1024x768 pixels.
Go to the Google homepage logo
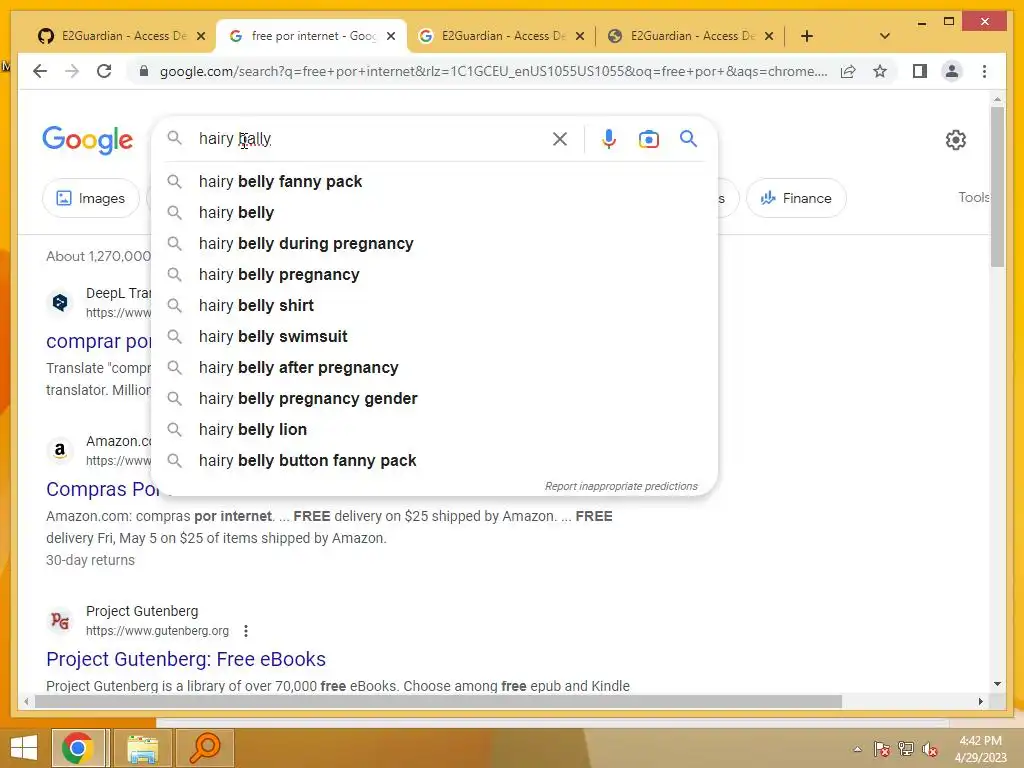point(88,140)
